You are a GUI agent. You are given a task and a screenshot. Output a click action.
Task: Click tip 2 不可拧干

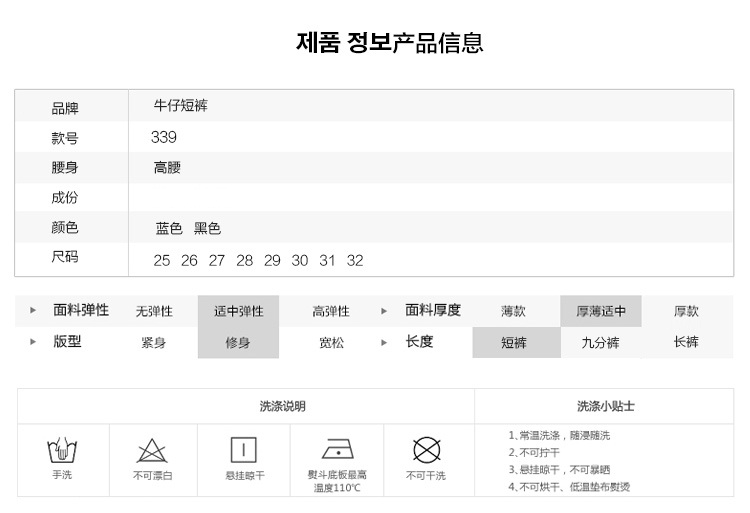[534, 453]
